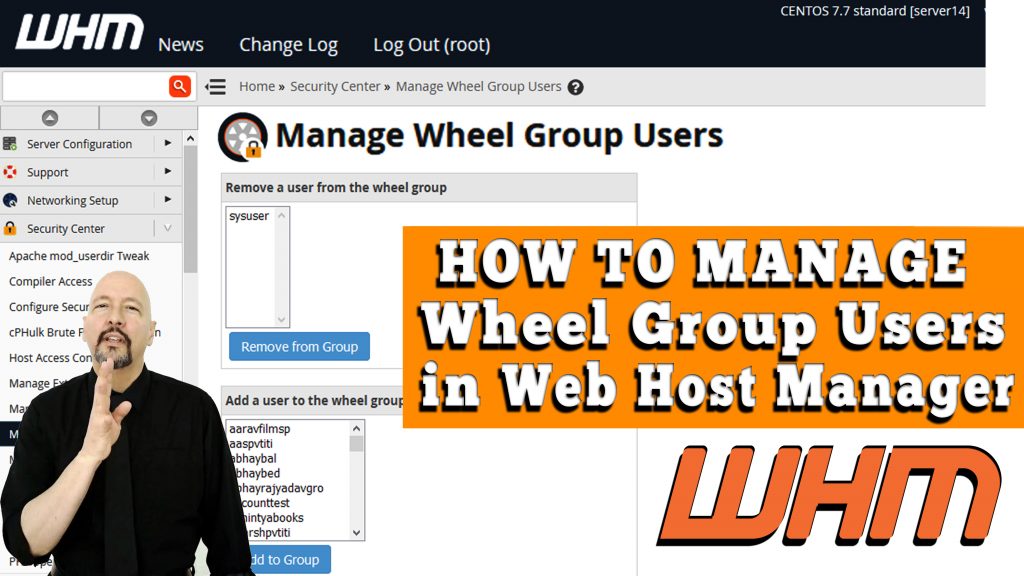Click the Remove from Group button
This screenshot has height=576, width=1024.
[x=299, y=347]
